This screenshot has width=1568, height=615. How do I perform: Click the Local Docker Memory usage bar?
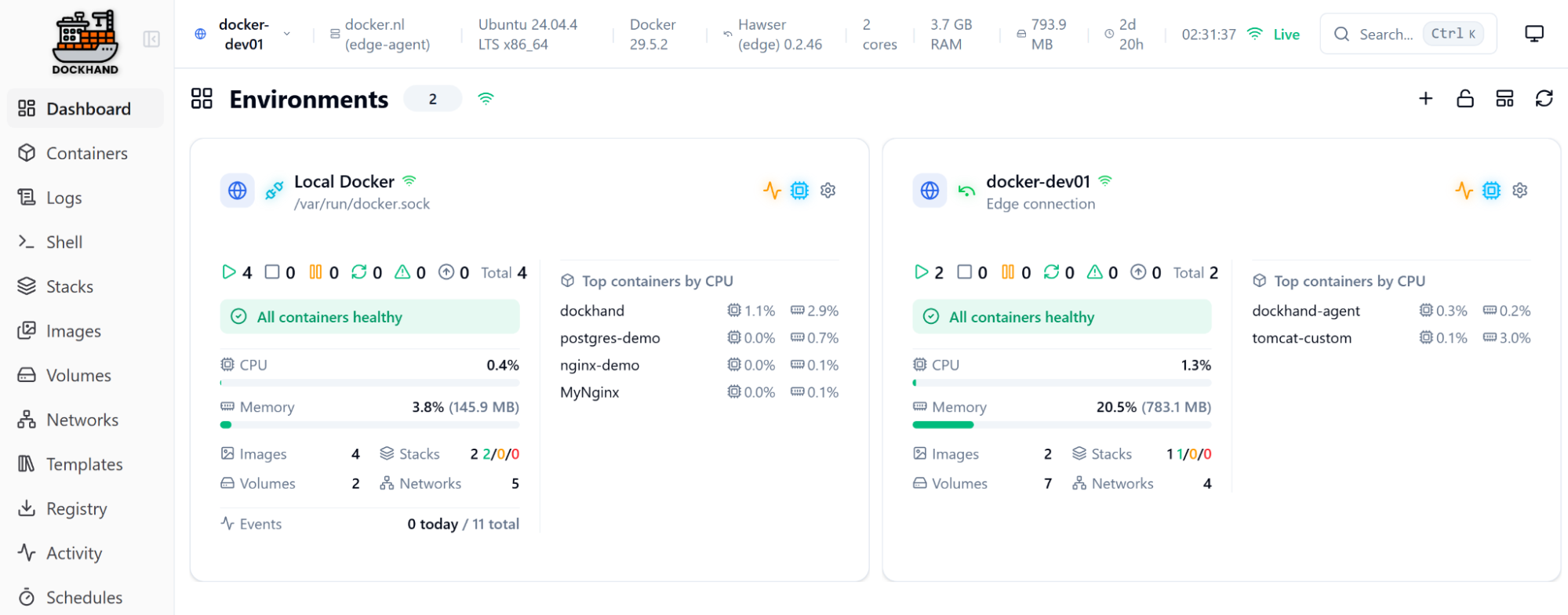pyautogui.click(x=369, y=425)
